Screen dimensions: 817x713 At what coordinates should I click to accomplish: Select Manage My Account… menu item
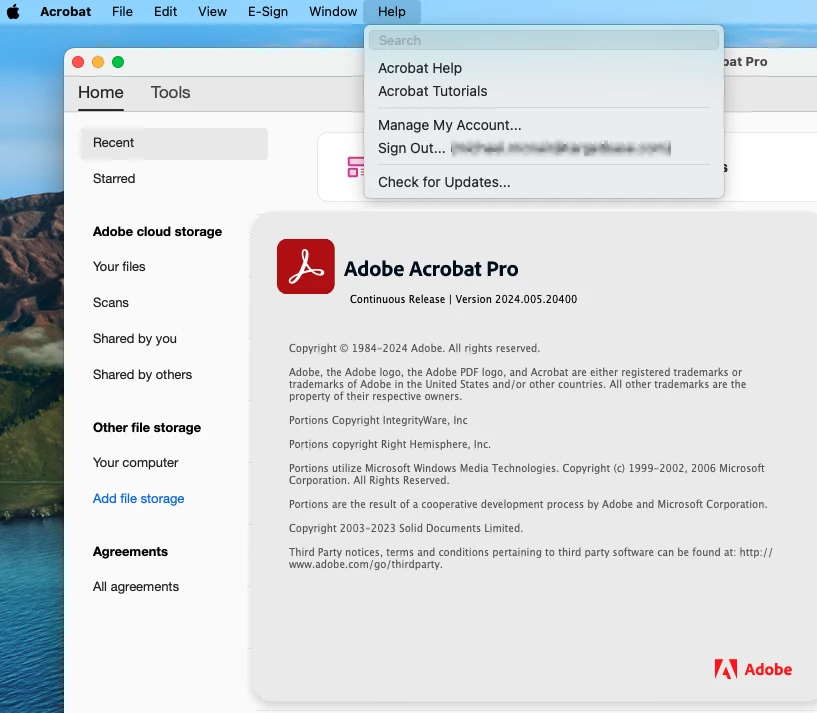[449, 125]
